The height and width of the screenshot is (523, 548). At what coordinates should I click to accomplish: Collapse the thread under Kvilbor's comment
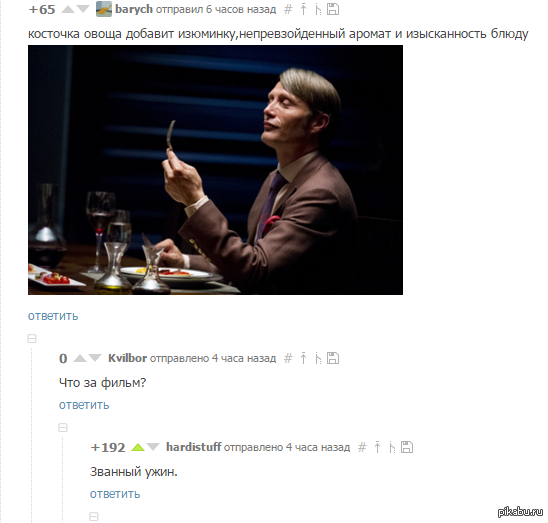63,428
